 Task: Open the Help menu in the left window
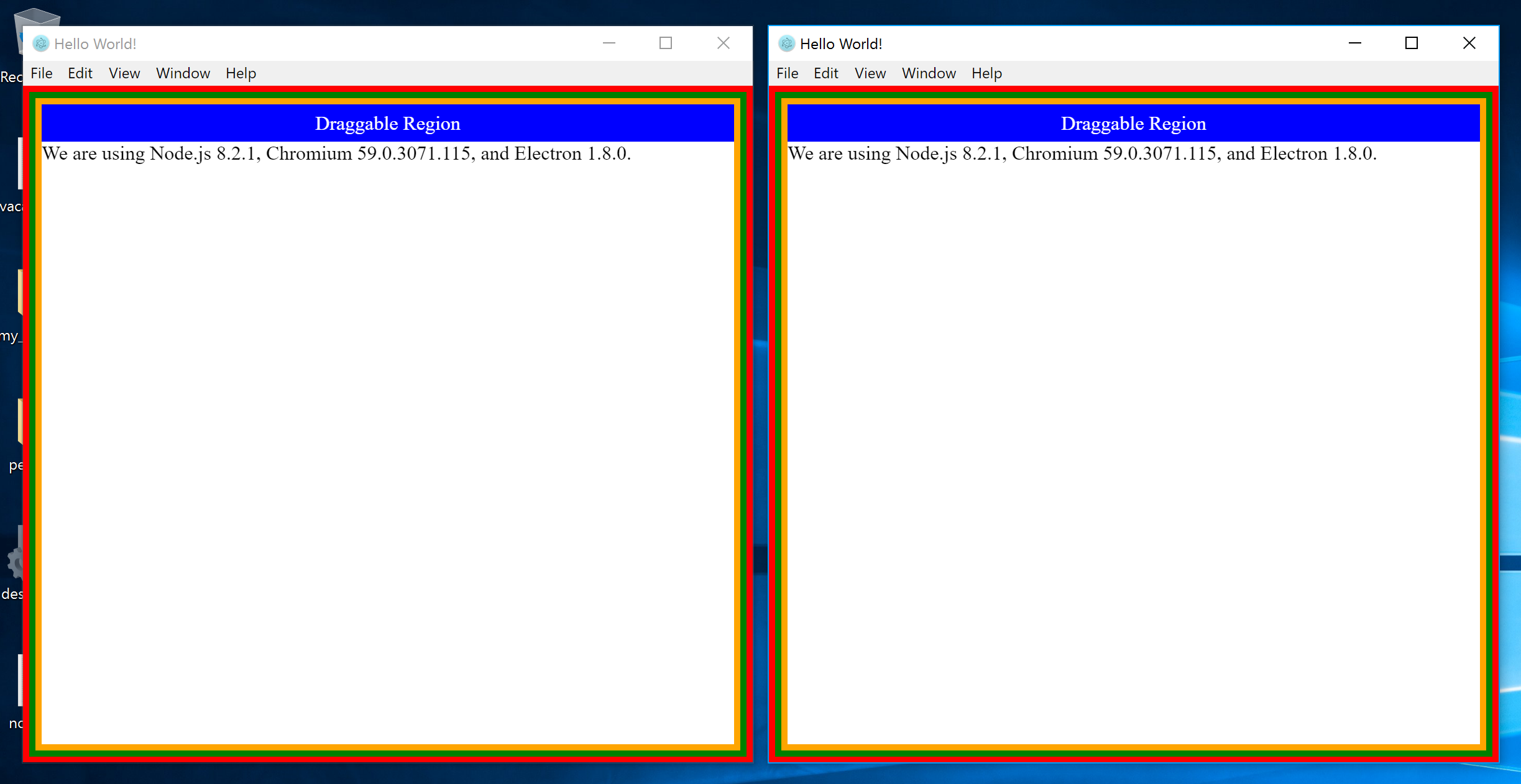point(241,73)
